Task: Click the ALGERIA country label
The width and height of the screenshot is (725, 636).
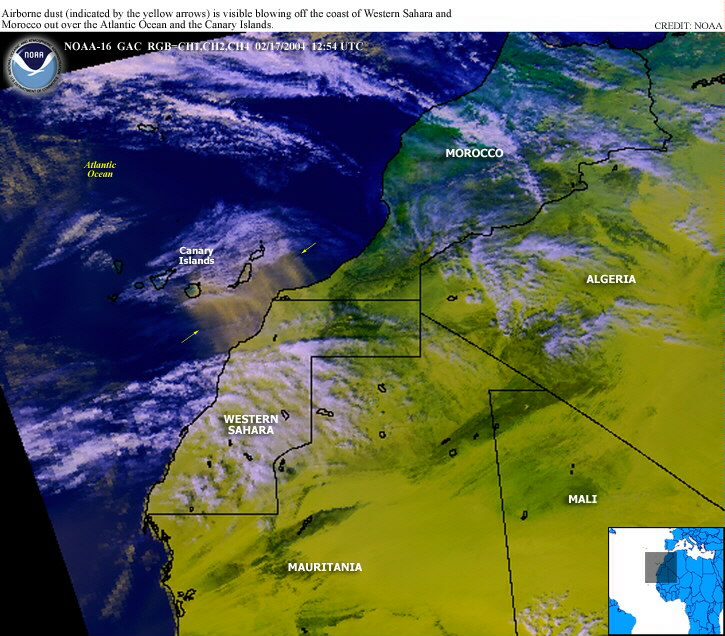Action: 611,279
